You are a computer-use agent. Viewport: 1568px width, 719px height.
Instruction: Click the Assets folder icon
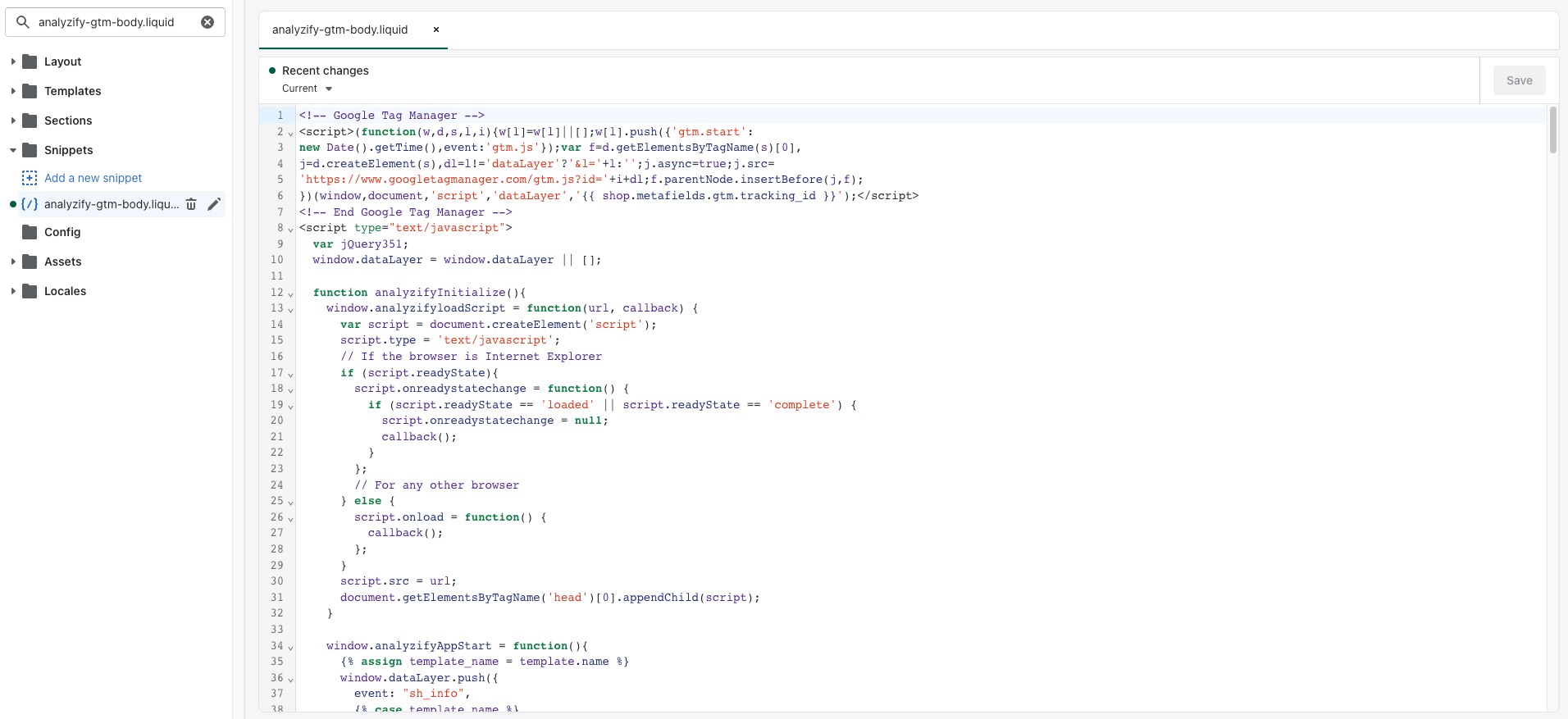click(x=30, y=262)
